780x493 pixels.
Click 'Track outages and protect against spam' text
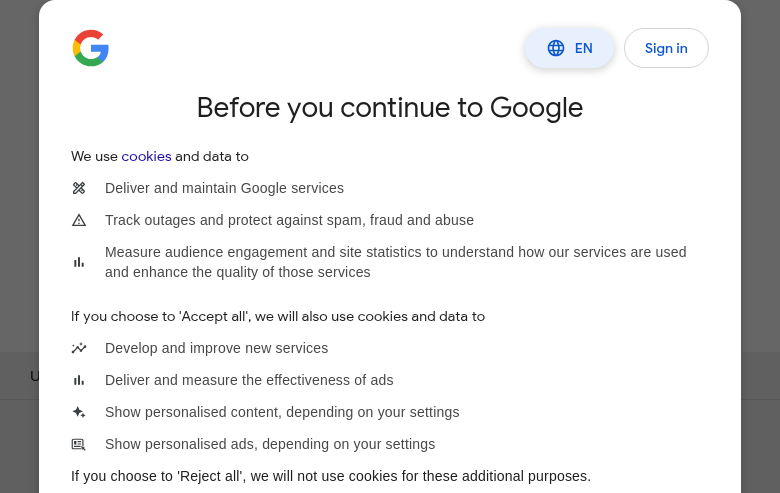(x=289, y=220)
